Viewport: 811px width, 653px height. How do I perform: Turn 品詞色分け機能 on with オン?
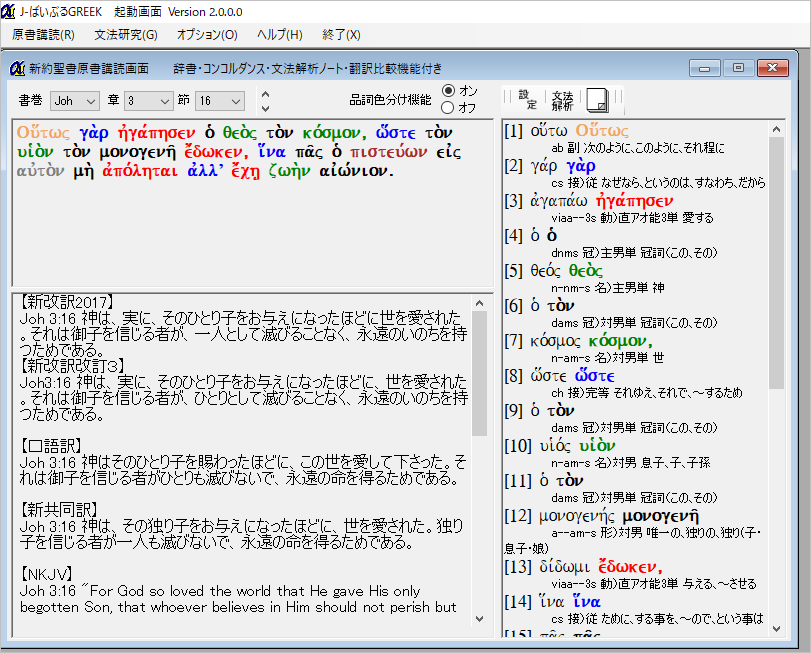[x=448, y=90]
